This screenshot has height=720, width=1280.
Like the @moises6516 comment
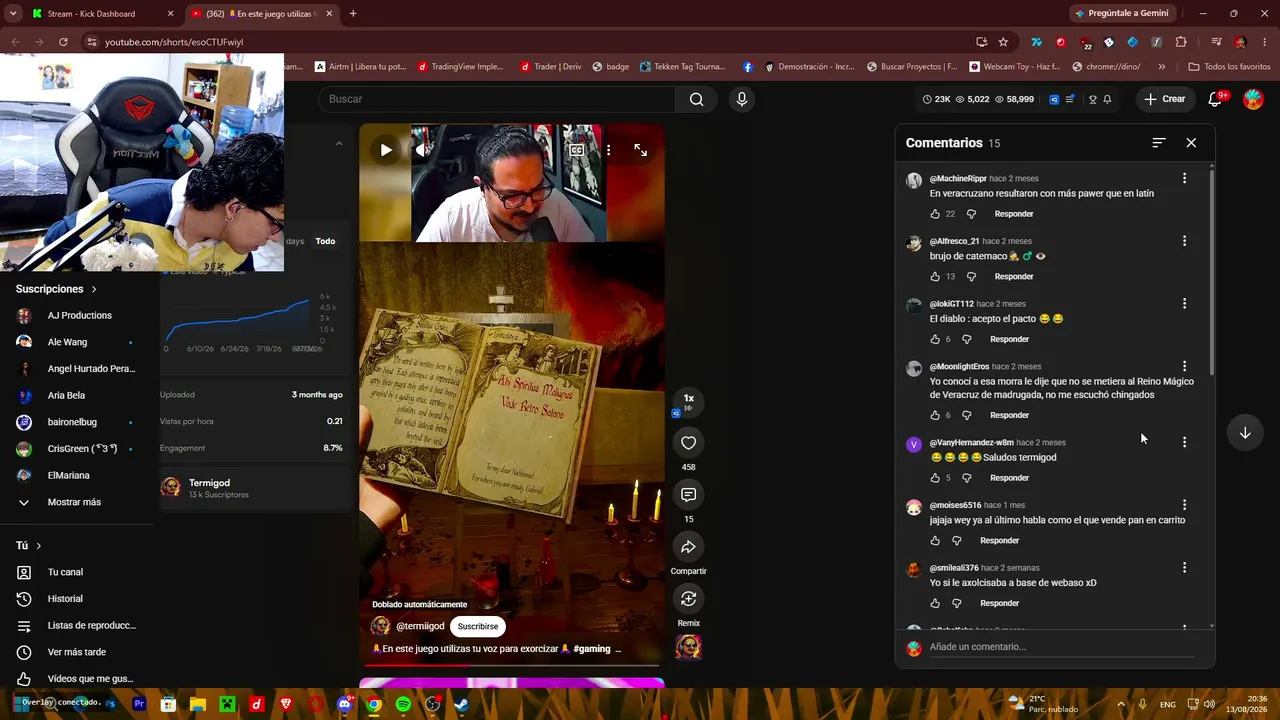point(935,541)
